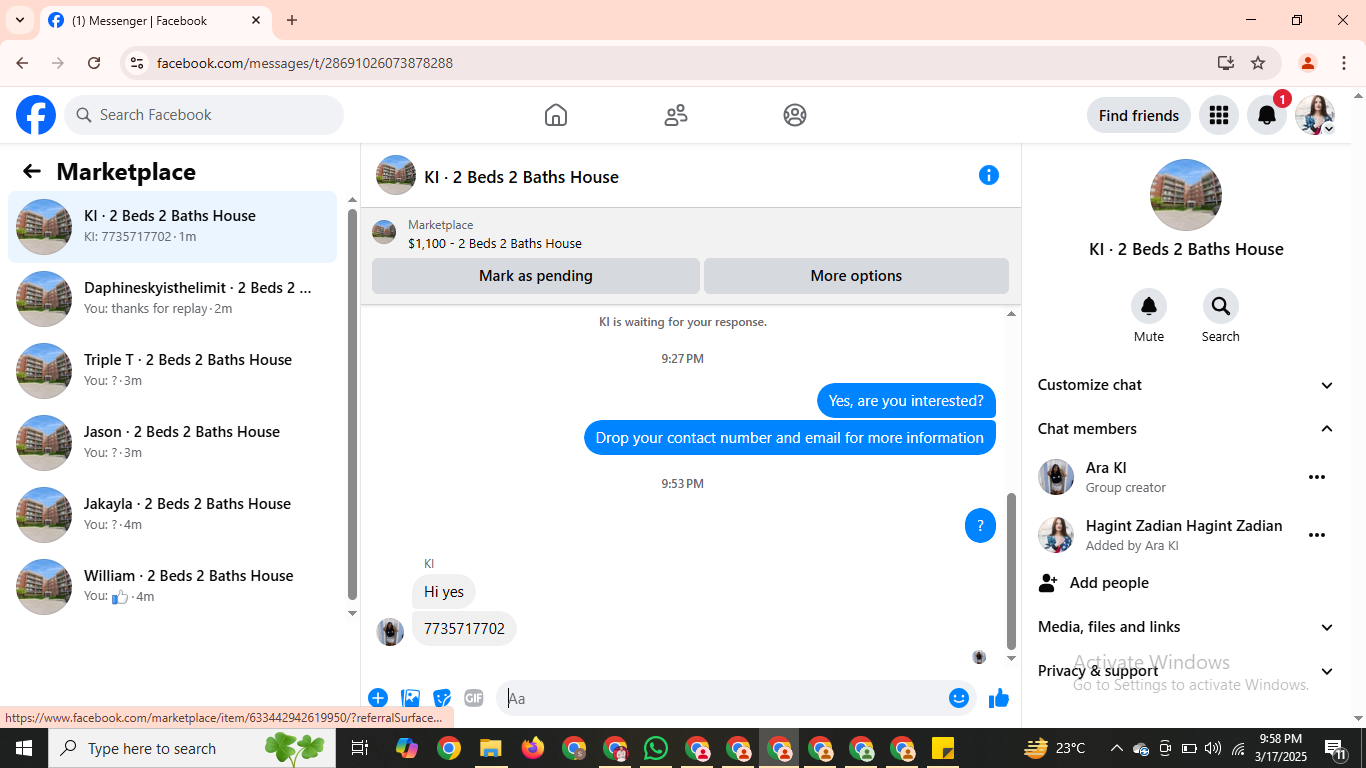This screenshot has width=1366, height=768.
Task: Click the attach photo icon in composer
Action: point(410,698)
